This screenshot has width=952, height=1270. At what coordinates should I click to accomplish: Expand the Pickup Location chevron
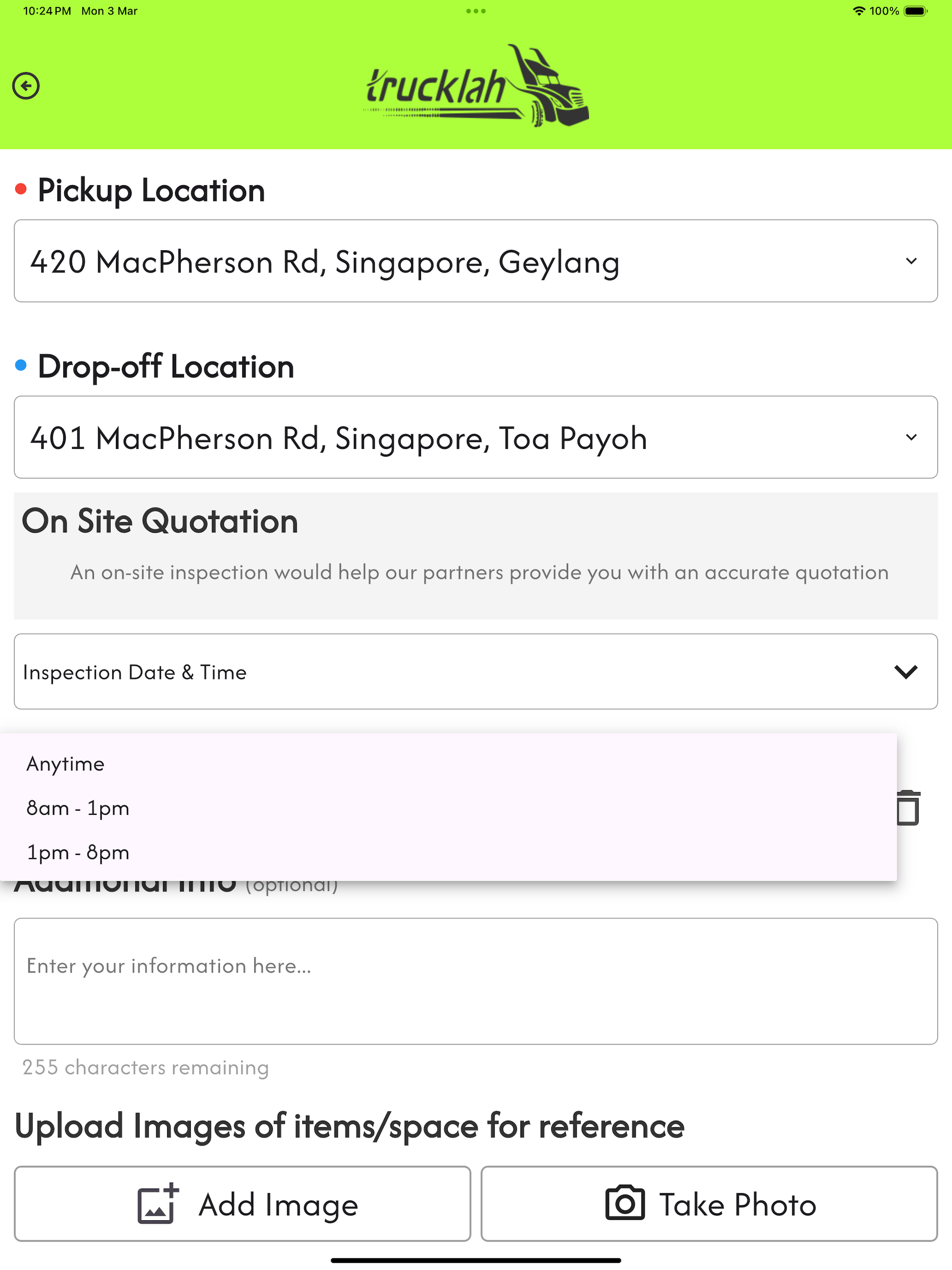(911, 261)
